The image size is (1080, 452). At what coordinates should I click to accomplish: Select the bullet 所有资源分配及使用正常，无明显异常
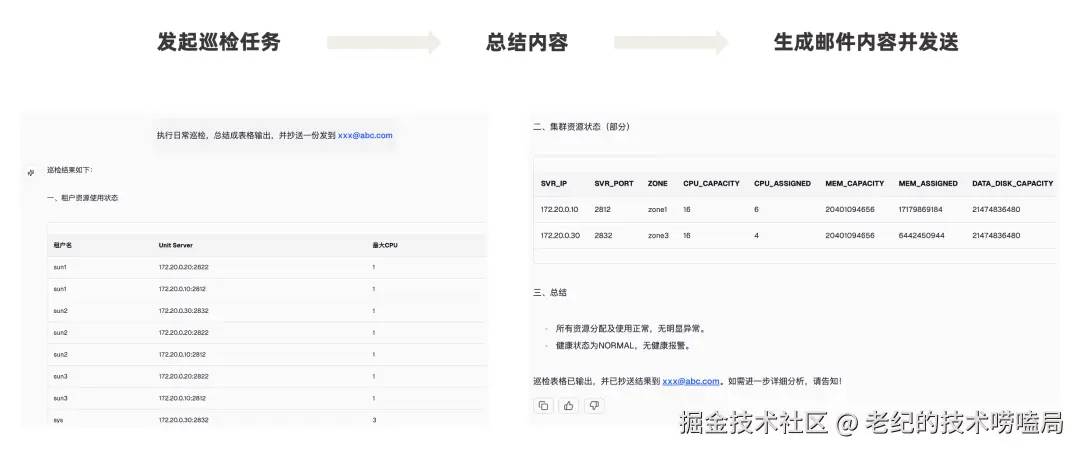pyautogui.click(x=630, y=329)
